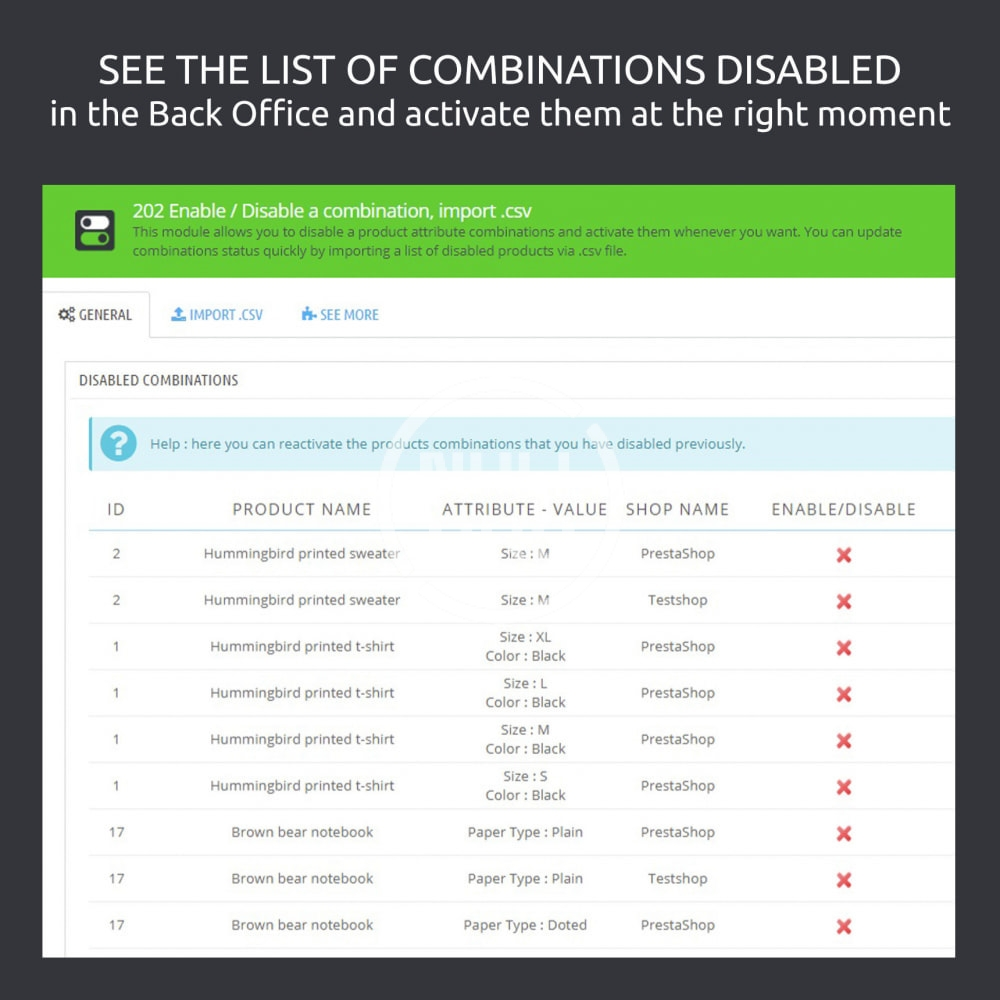Reactivate the Size L Black t-shirt combination
This screenshot has width=1000, height=1000.
844,694
